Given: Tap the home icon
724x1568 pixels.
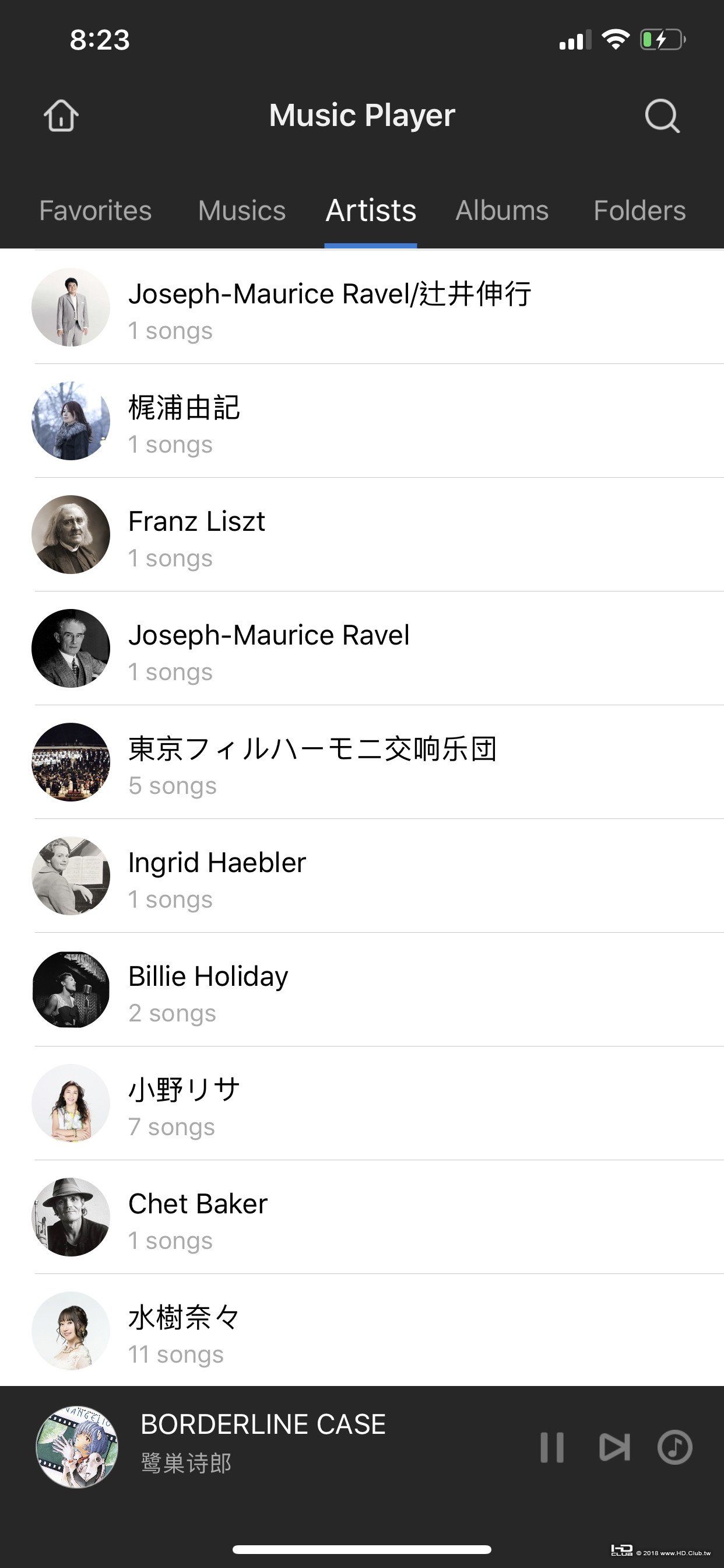Looking at the screenshot, I should (61, 115).
